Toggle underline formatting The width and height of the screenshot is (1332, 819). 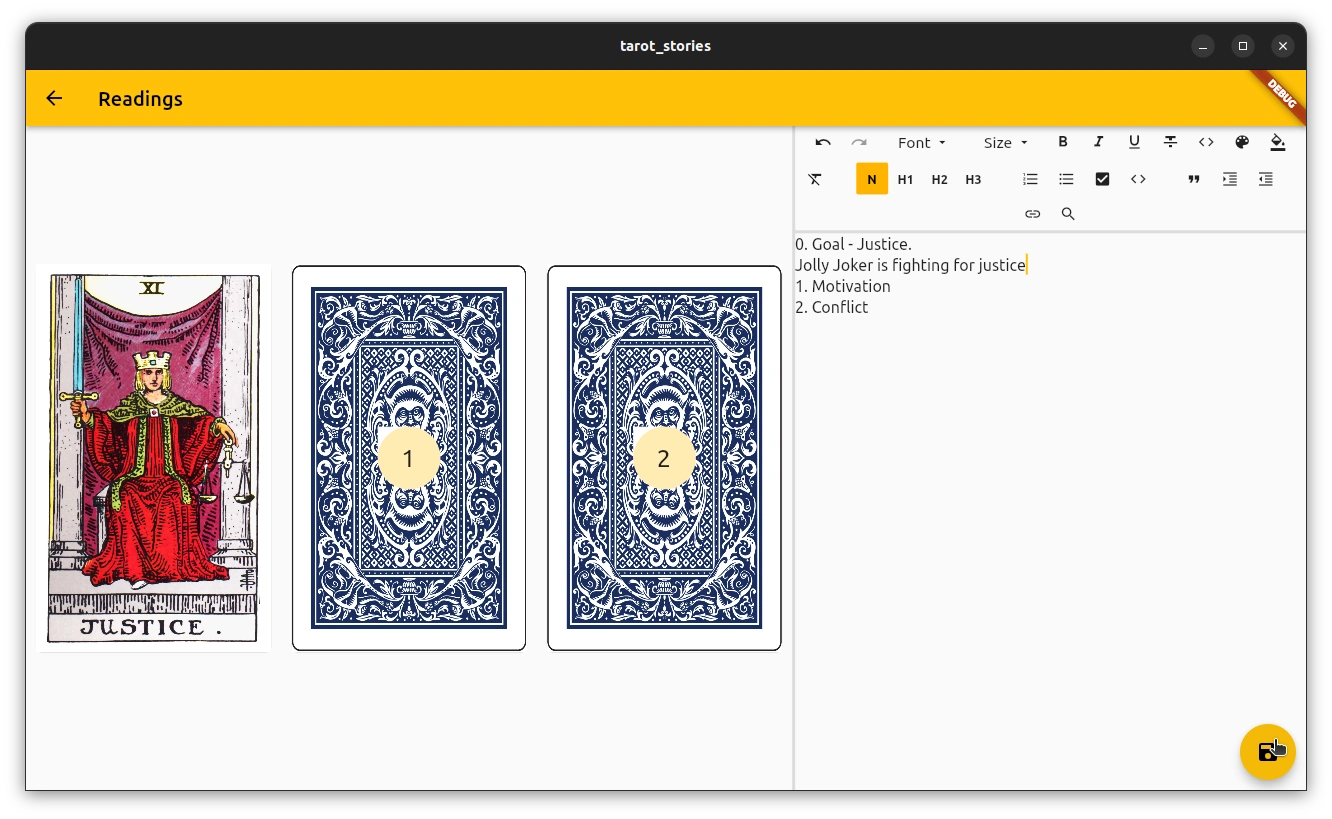1134,142
